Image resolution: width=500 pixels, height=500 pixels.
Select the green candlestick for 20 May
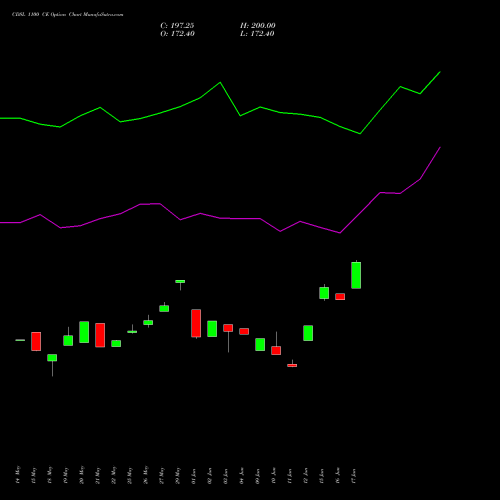[84, 332]
